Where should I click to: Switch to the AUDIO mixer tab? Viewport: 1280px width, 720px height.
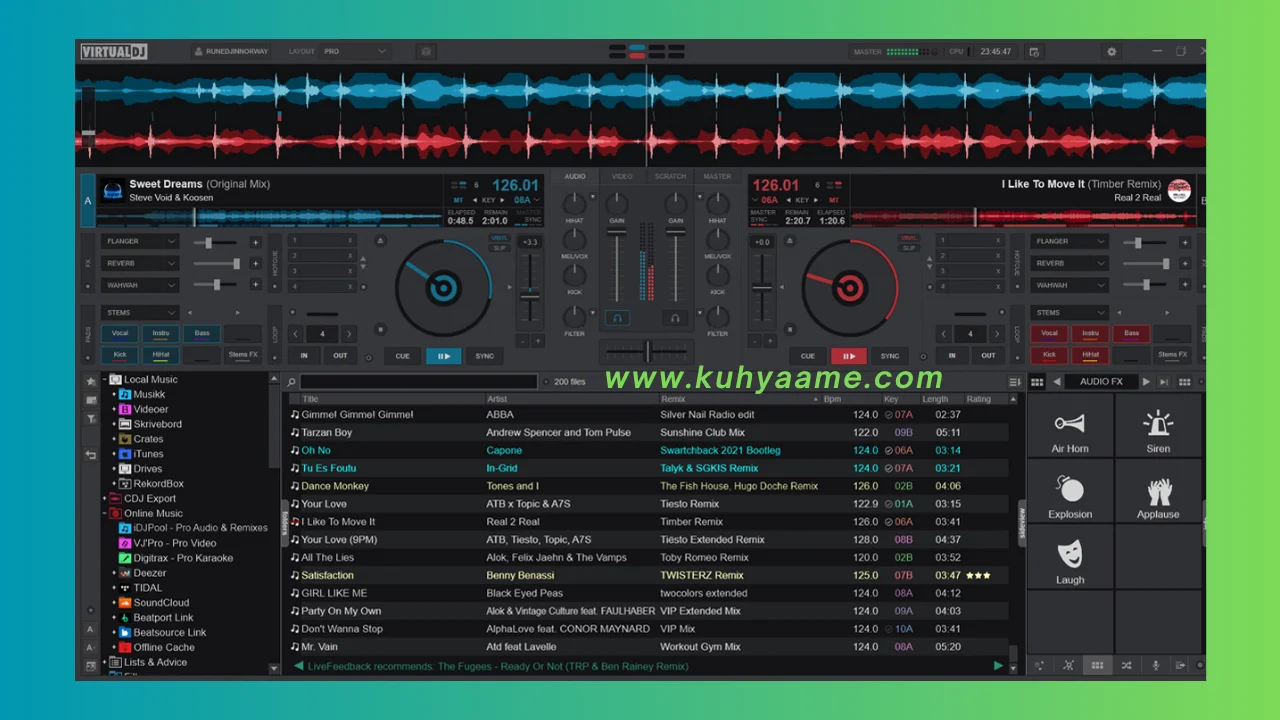click(x=575, y=177)
